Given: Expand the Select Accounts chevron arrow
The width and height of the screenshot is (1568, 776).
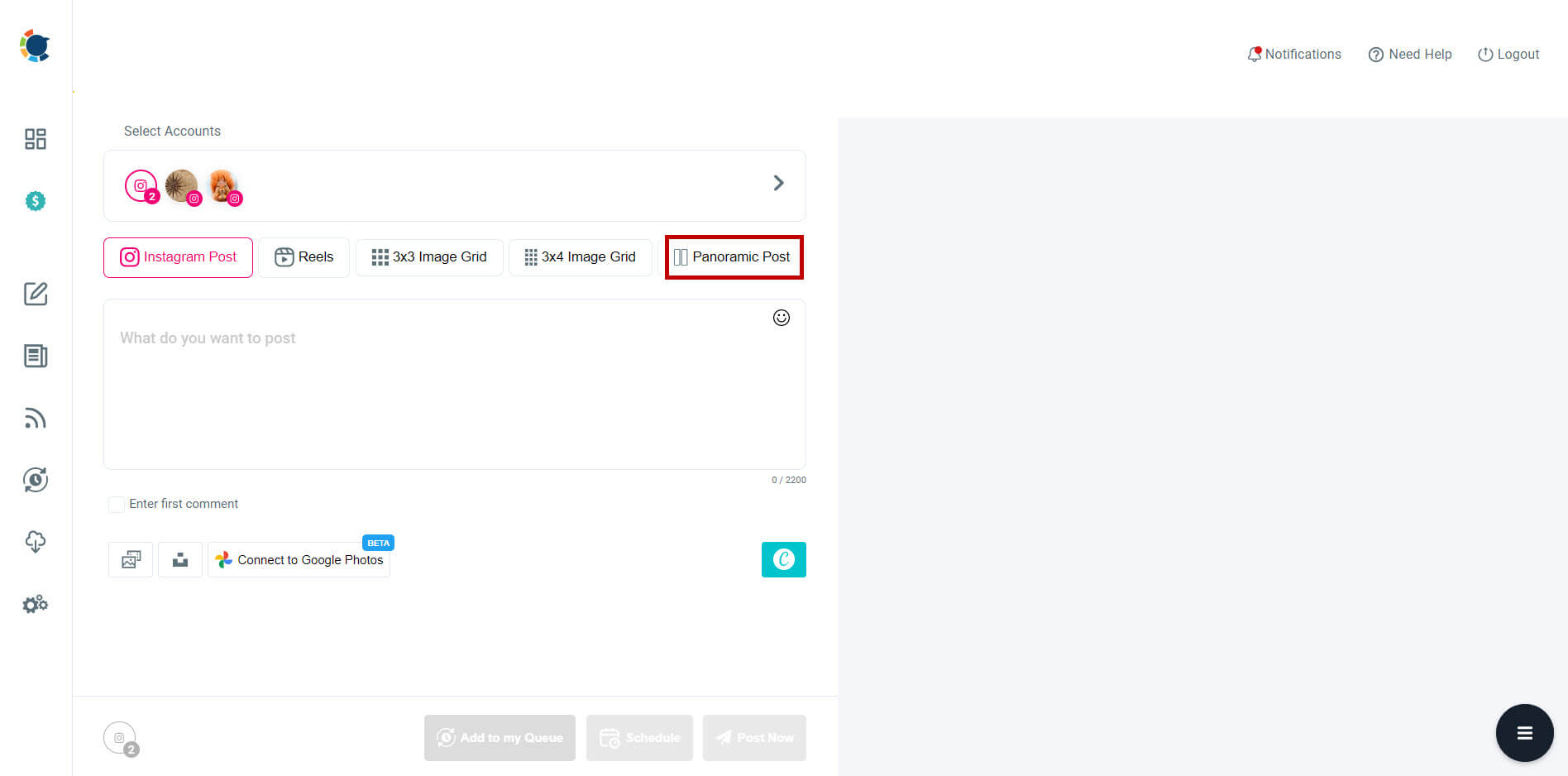Looking at the screenshot, I should click(x=778, y=183).
